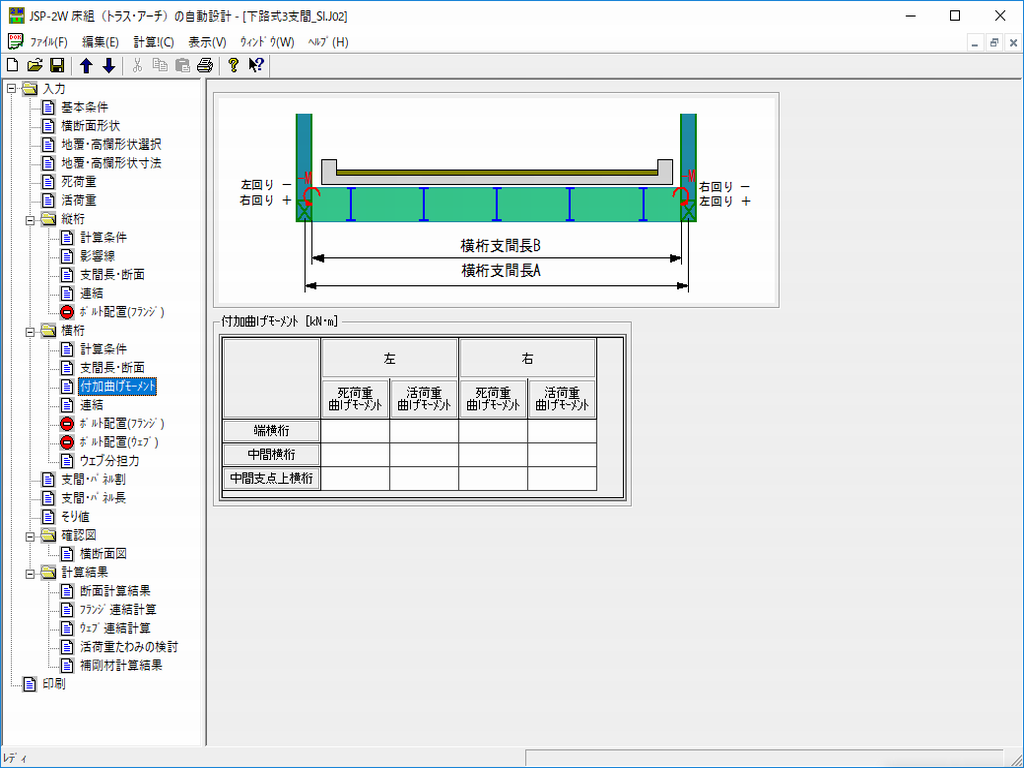Click the yellow question mark help icon
Image resolution: width=1024 pixels, height=768 pixels.
click(x=233, y=66)
